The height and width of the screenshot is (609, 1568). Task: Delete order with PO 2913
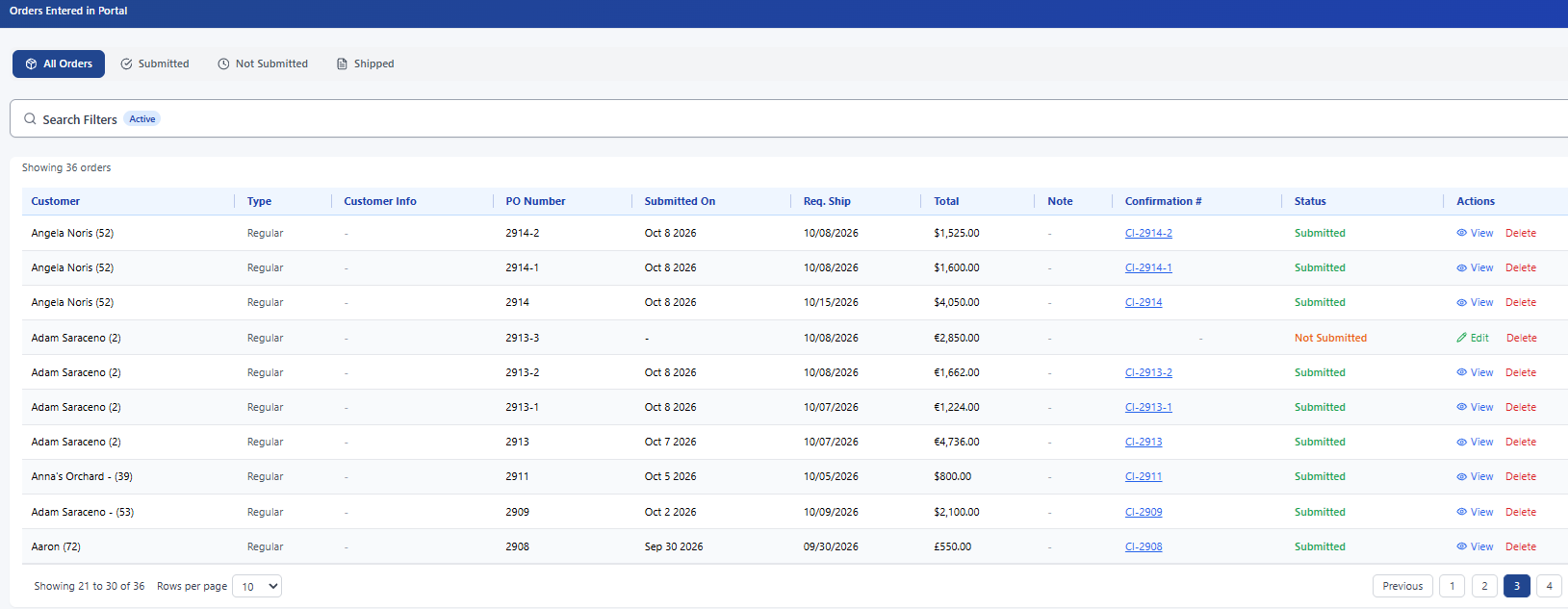click(x=1521, y=442)
